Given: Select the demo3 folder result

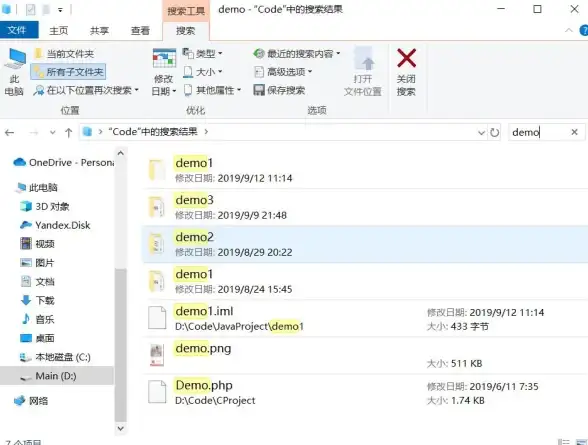Looking at the screenshot, I should tap(365, 207).
